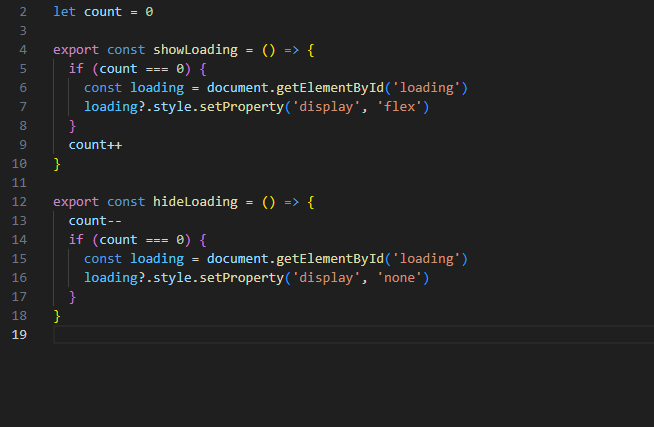The height and width of the screenshot is (427, 654).
Task: Click the 'if' keyword on line 14
Action: click(76, 240)
